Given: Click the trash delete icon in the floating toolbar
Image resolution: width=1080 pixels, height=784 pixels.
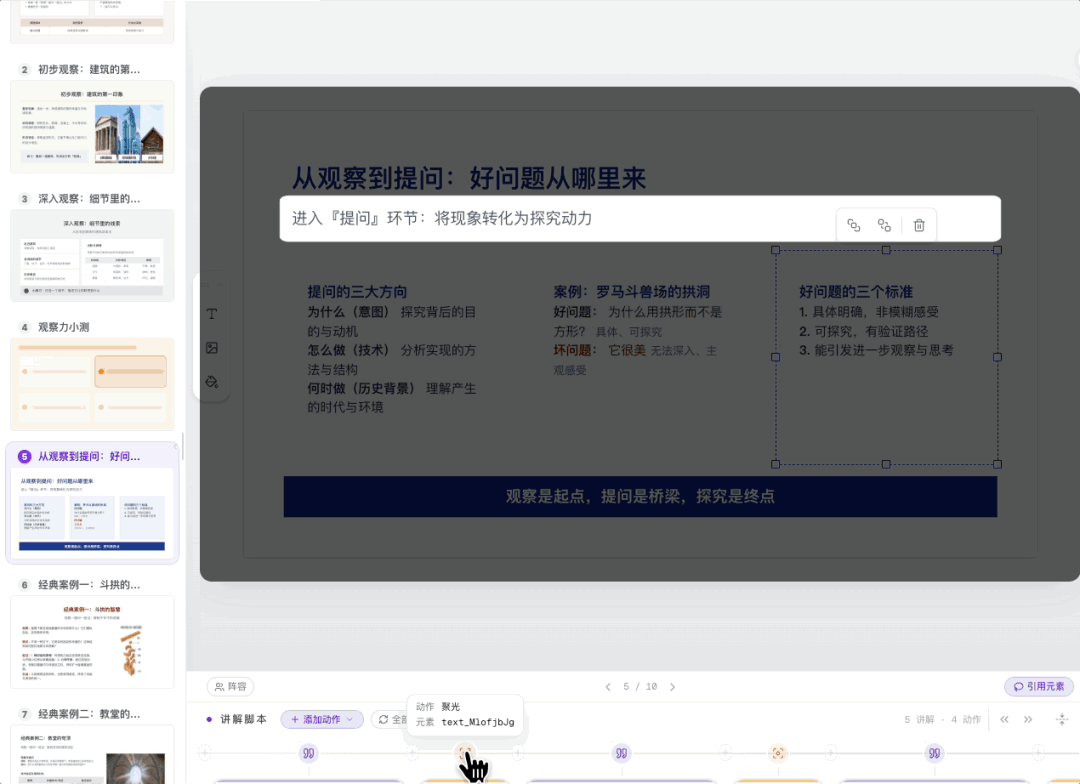Looking at the screenshot, I should pos(919,225).
